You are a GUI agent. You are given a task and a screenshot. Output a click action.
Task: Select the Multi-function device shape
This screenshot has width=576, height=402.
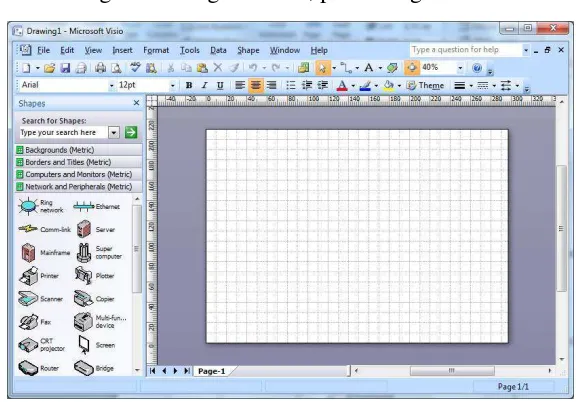[100, 322]
